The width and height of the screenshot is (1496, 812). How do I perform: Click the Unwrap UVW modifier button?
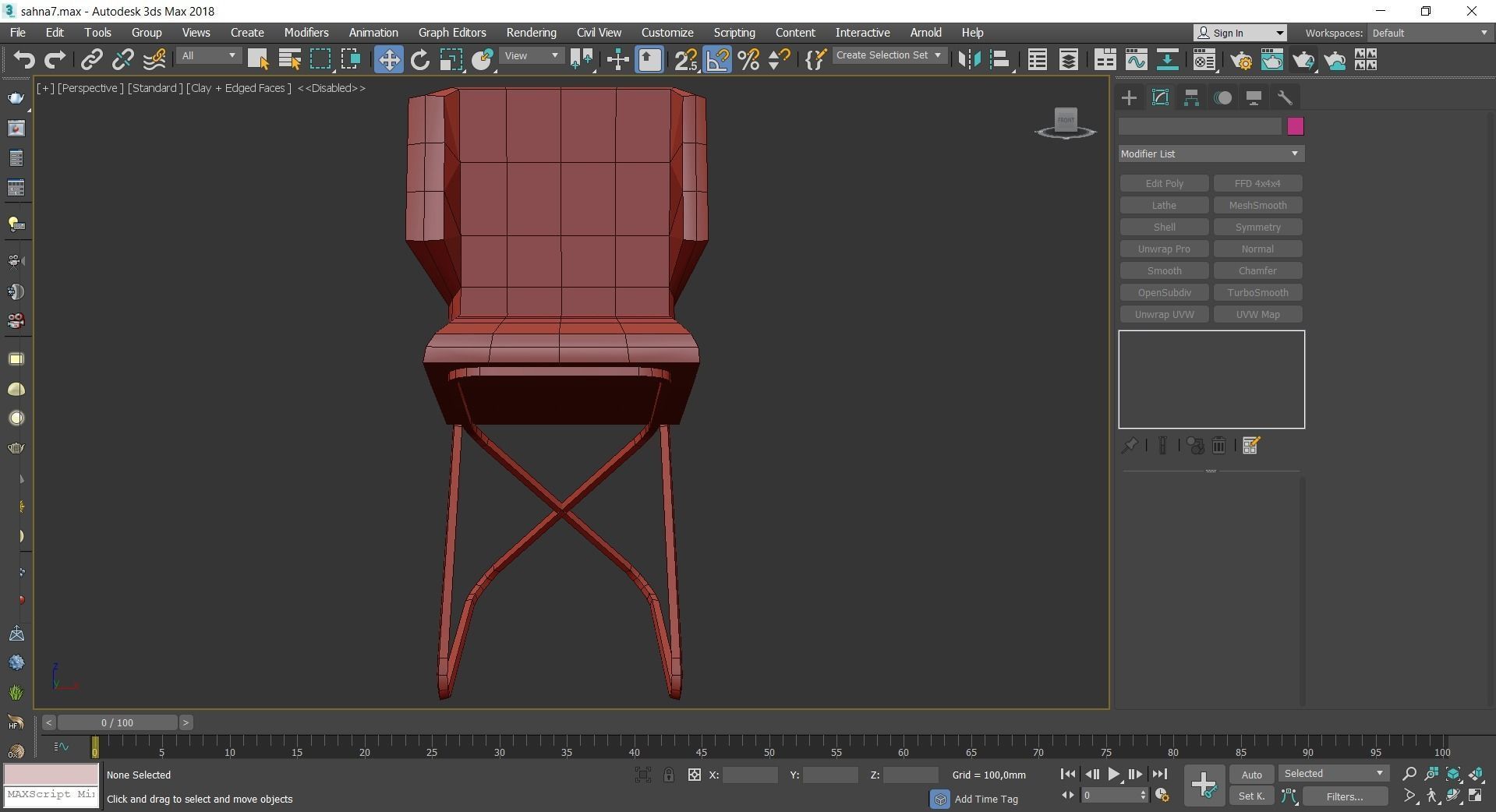(1164, 314)
